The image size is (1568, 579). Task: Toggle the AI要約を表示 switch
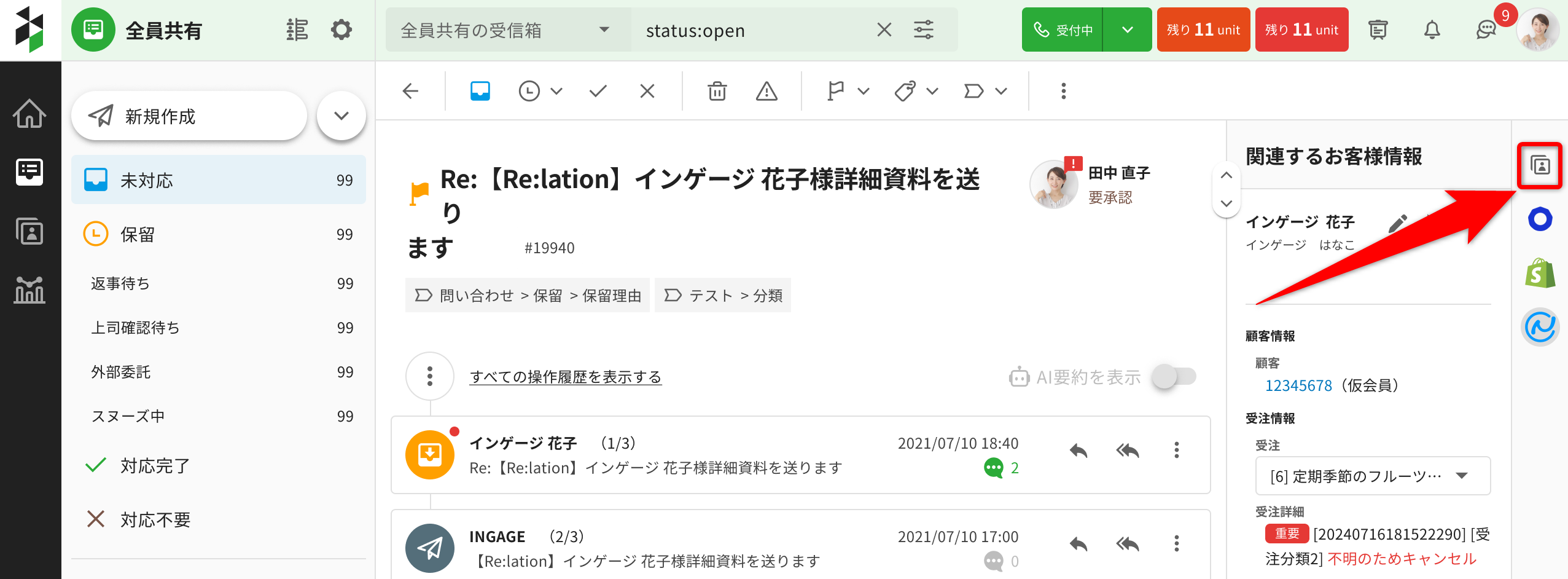point(1174,376)
